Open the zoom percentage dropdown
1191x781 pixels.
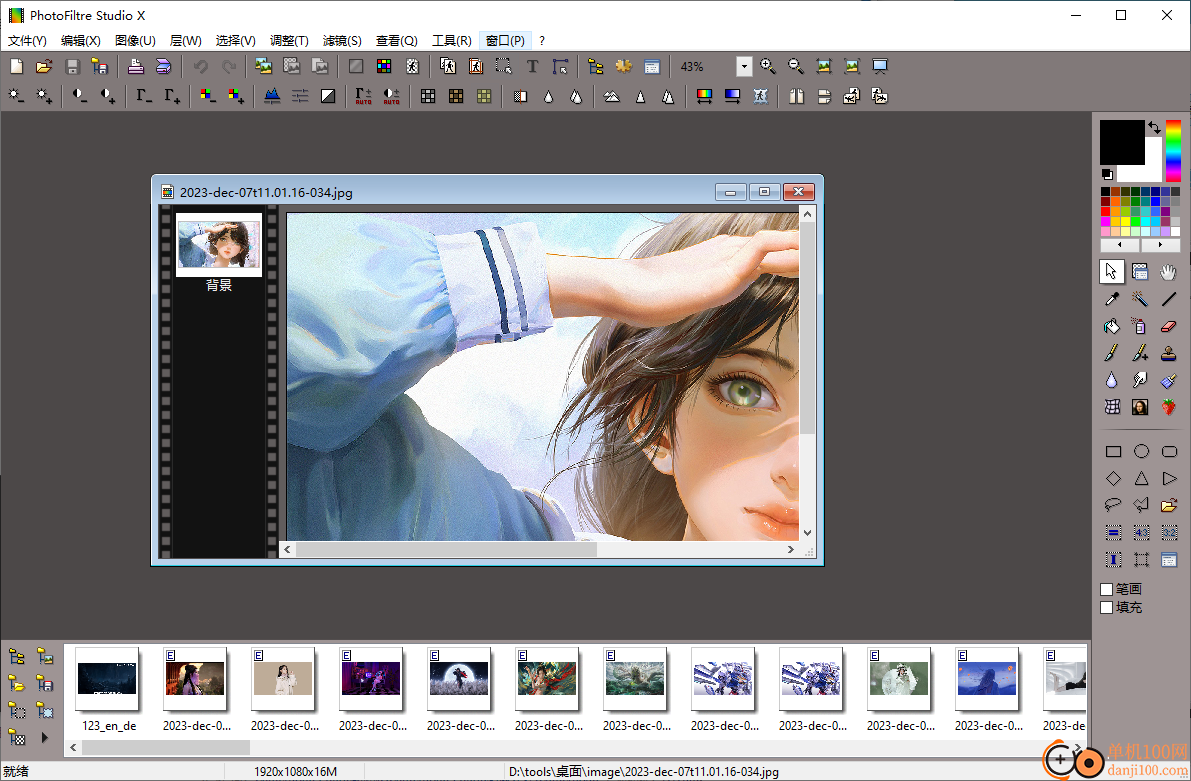point(744,67)
